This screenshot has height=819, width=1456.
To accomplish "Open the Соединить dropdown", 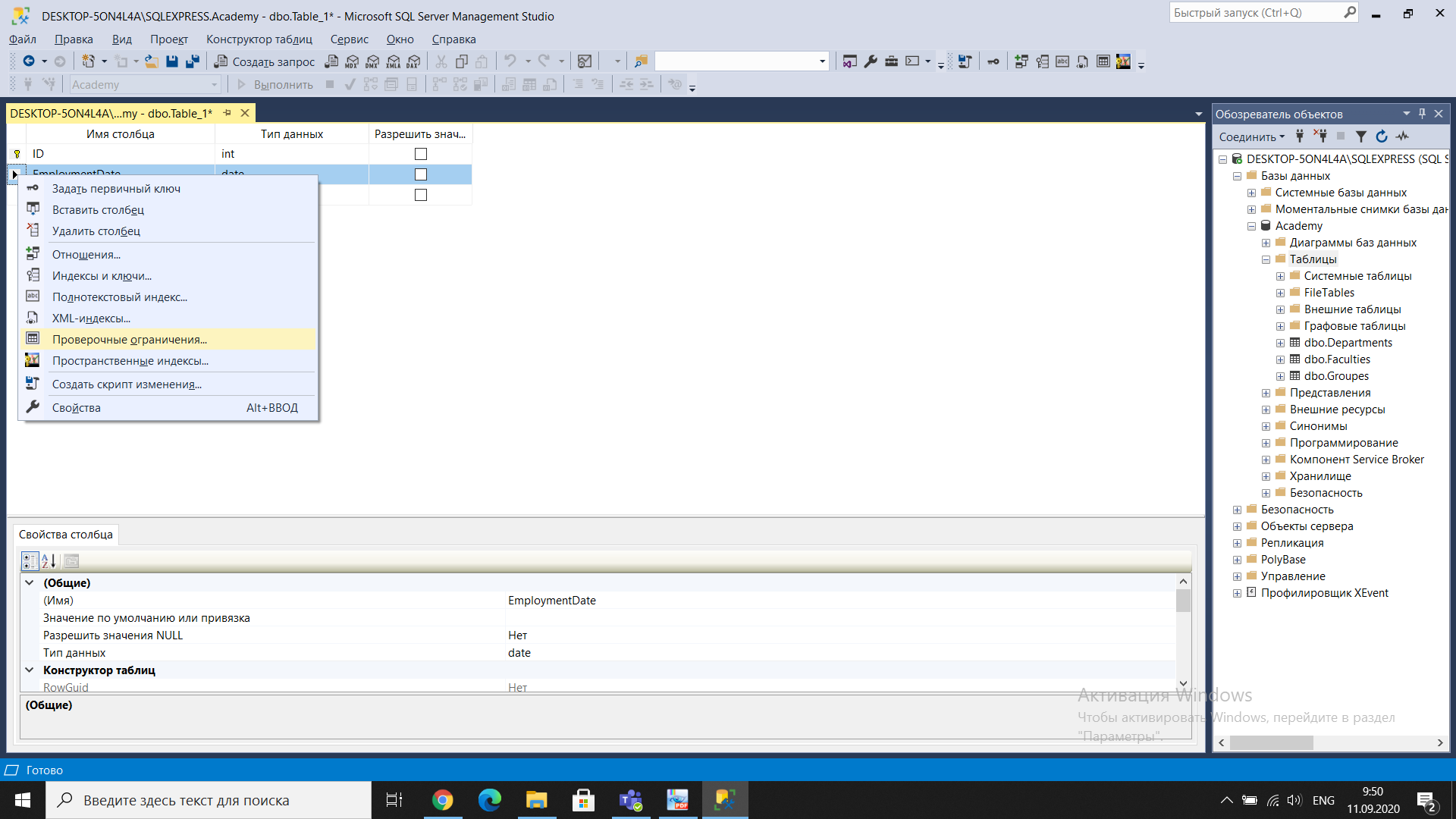I will [1252, 136].
